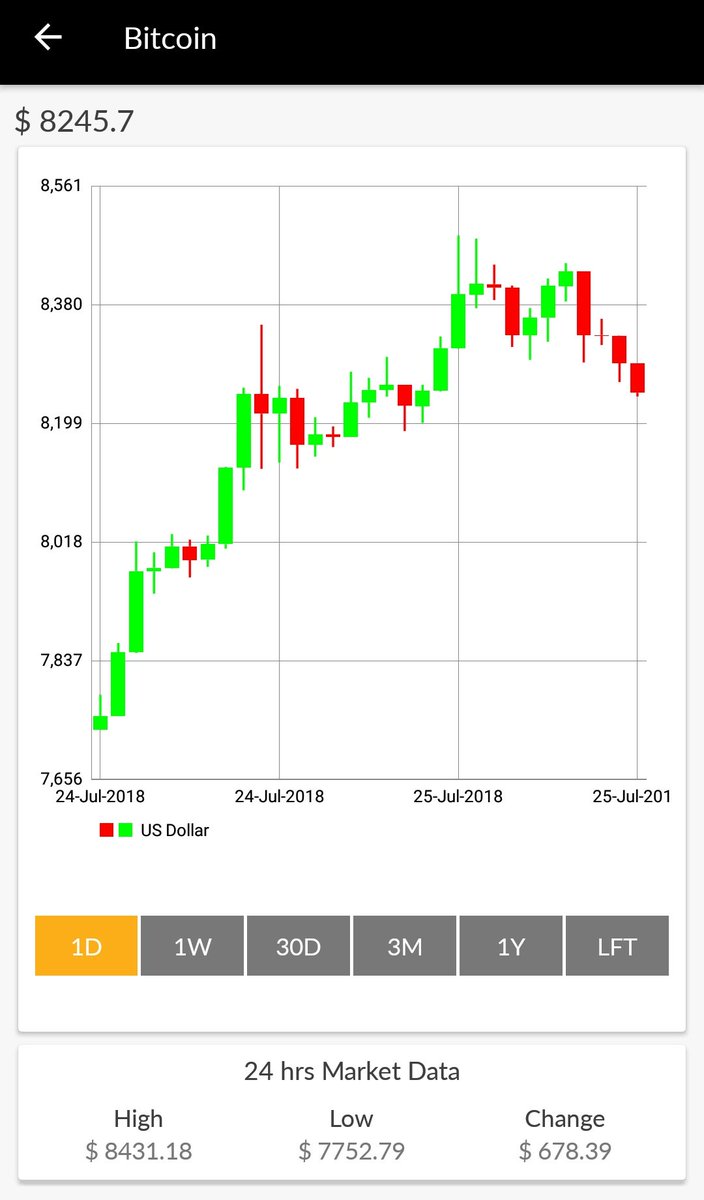The image size is (704, 1200).
Task: Tap the 8,380 axis label
Action: click(61, 304)
